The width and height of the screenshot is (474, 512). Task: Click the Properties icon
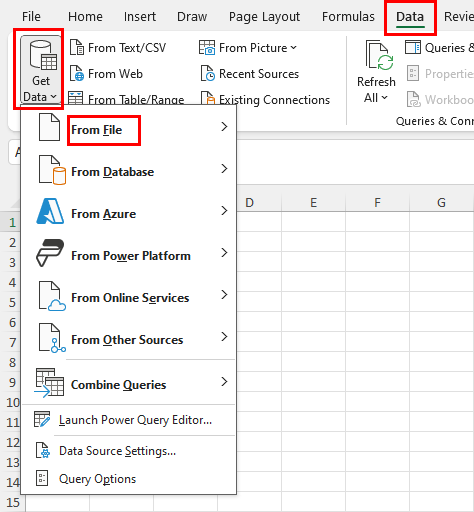pyautogui.click(x=413, y=73)
